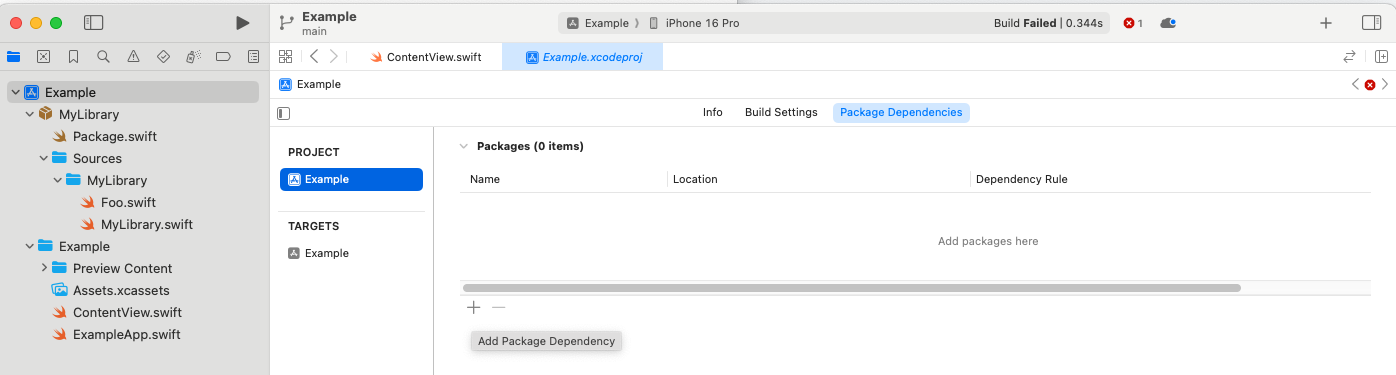The height and width of the screenshot is (375, 1396).
Task: Click the packages table horizontal scrollbar
Action: (x=852, y=288)
